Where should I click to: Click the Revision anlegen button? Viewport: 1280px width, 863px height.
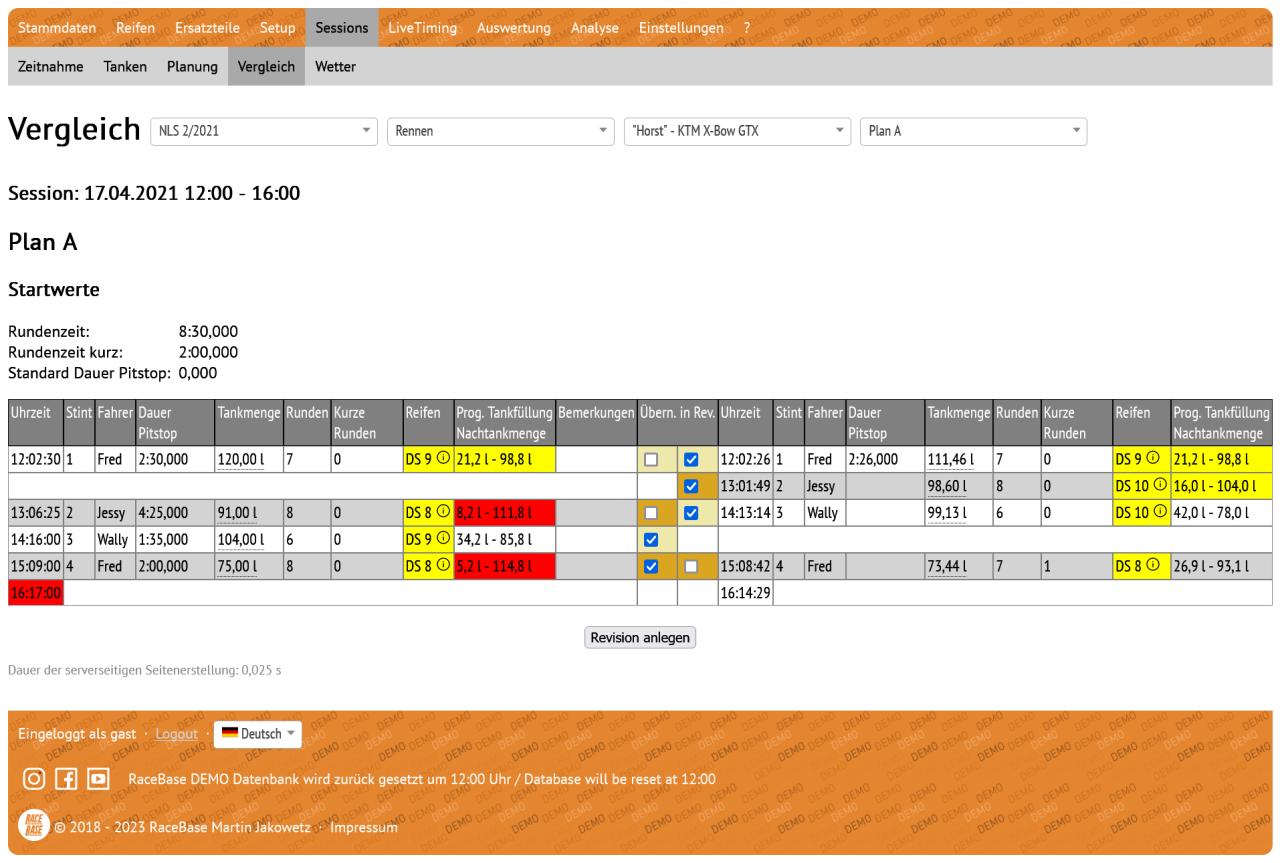(x=640, y=638)
